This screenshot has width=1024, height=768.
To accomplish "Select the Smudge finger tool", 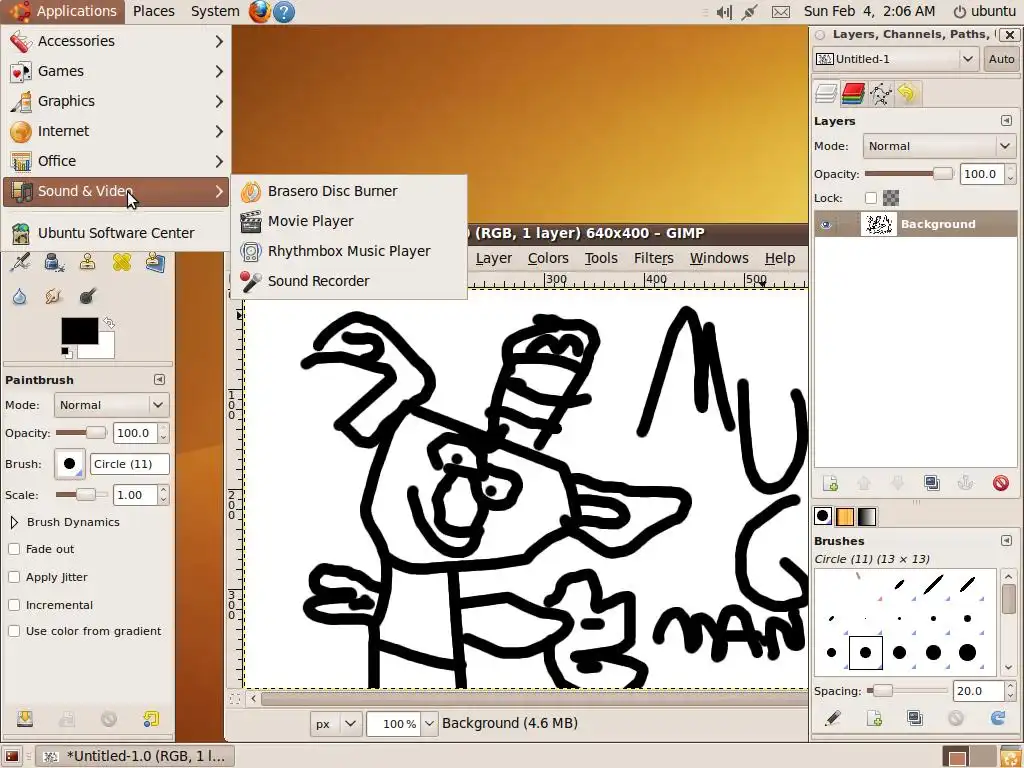I will [x=54, y=296].
